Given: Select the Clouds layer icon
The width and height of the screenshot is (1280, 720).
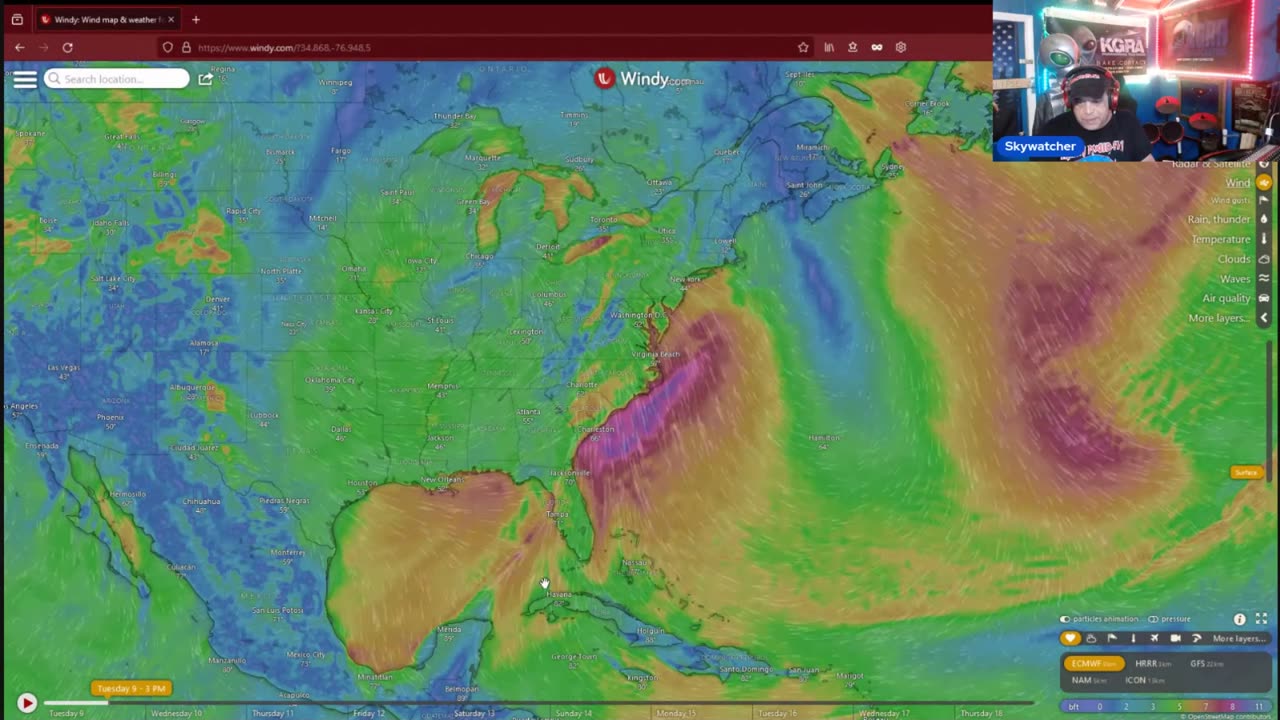Looking at the screenshot, I should click(x=1264, y=259).
